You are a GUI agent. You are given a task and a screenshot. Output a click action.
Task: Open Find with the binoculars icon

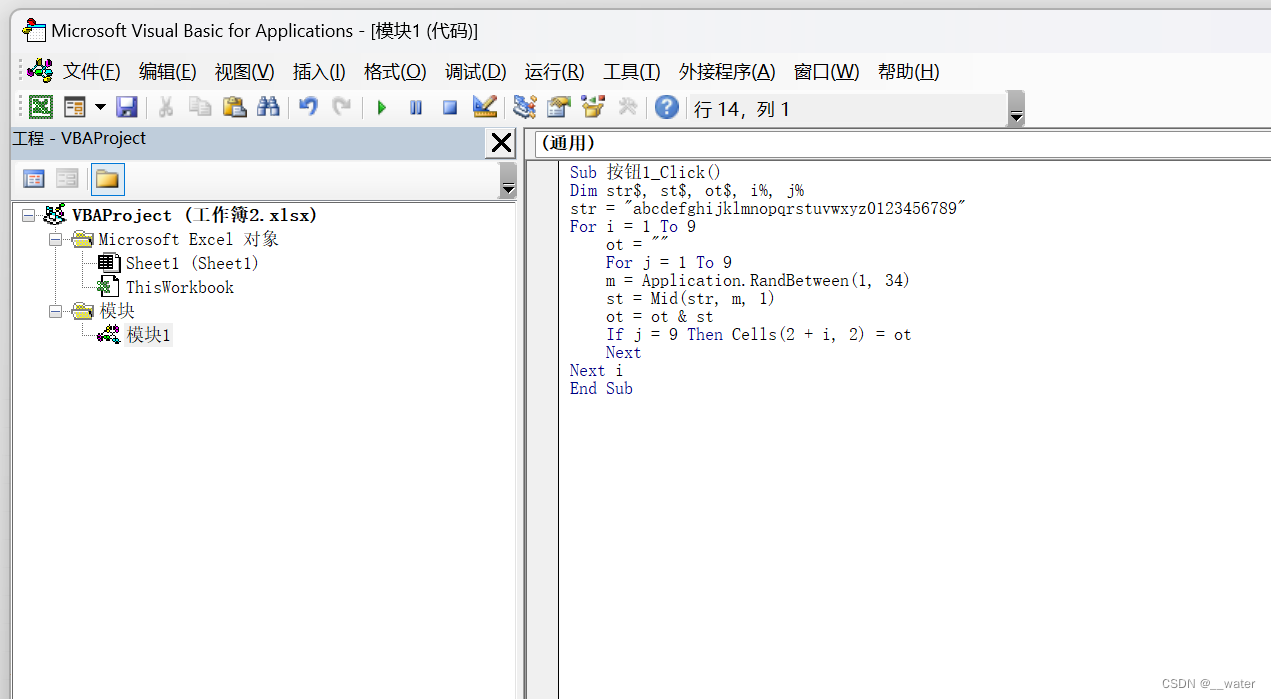coord(268,107)
